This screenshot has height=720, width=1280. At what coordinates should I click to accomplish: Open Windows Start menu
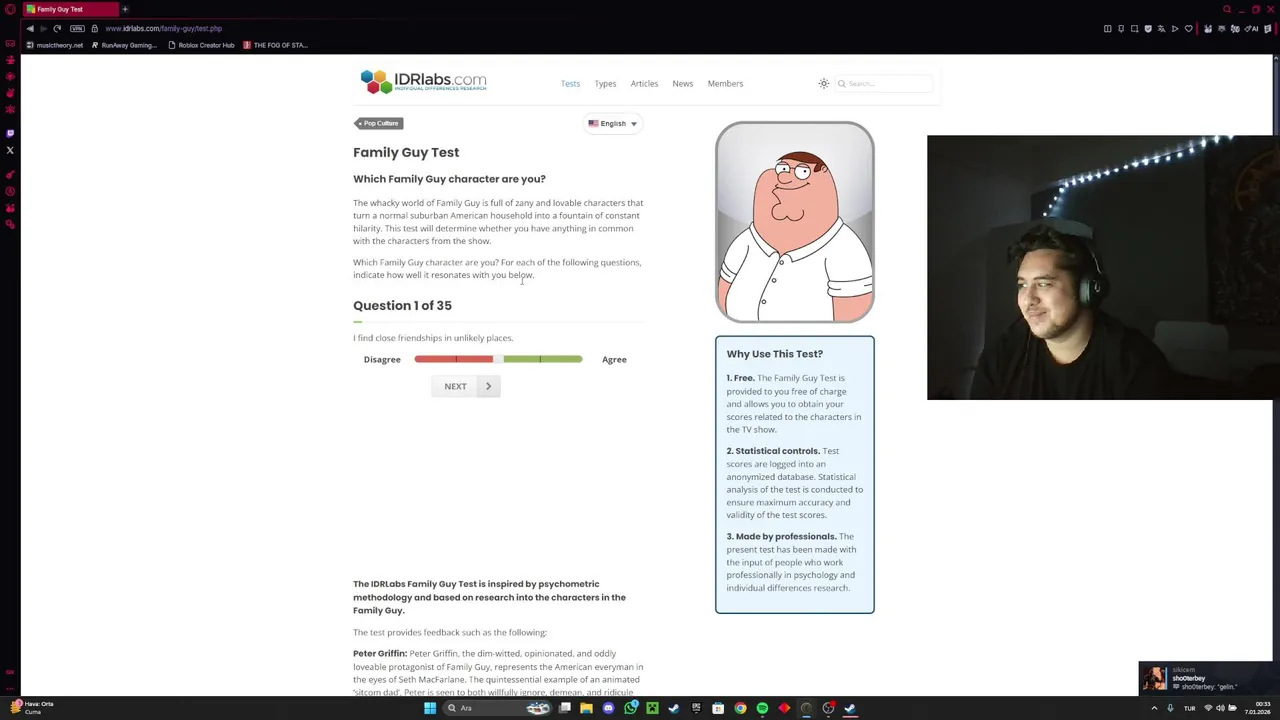coord(430,708)
